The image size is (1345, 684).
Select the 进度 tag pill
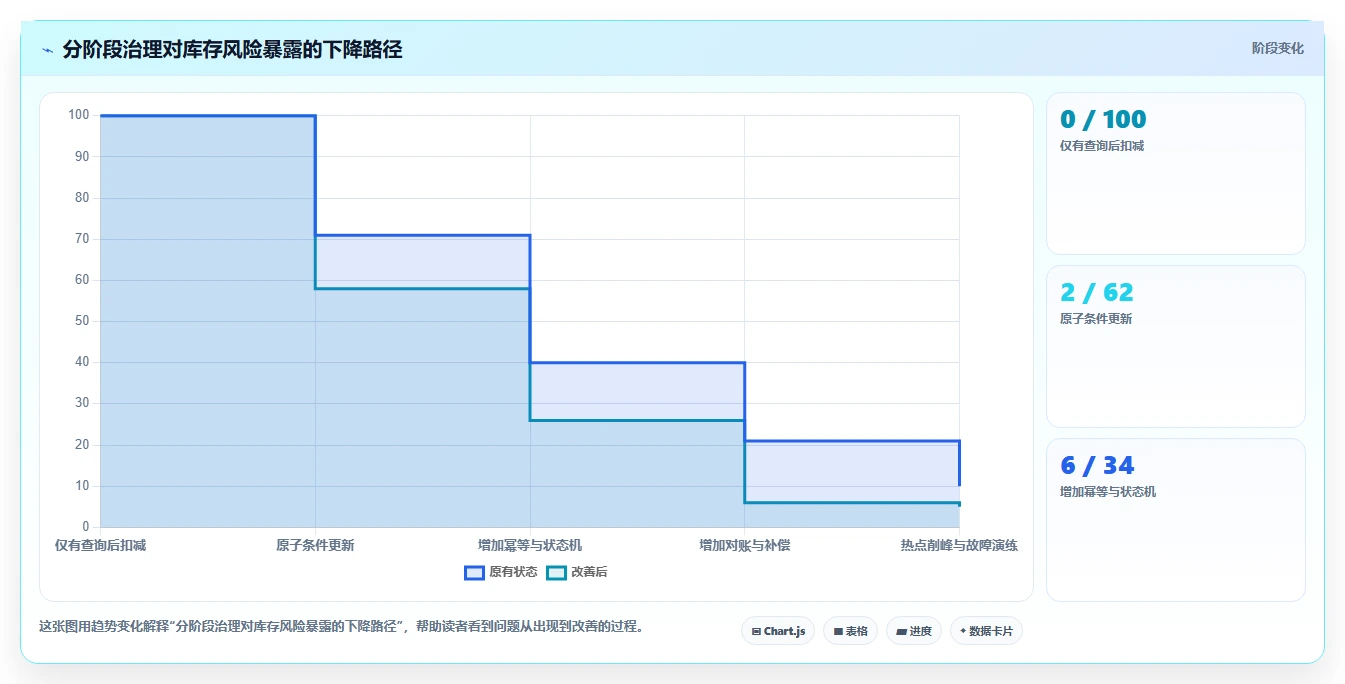click(x=914, y=631)
